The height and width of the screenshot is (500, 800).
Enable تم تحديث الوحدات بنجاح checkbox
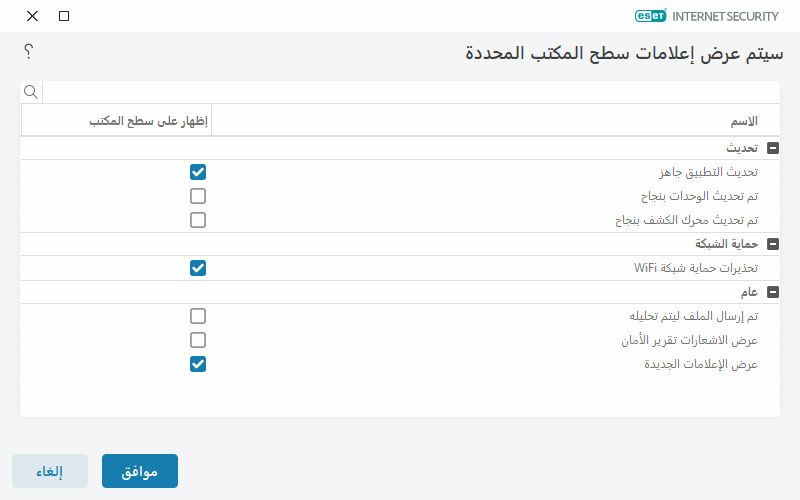point(198,196)
